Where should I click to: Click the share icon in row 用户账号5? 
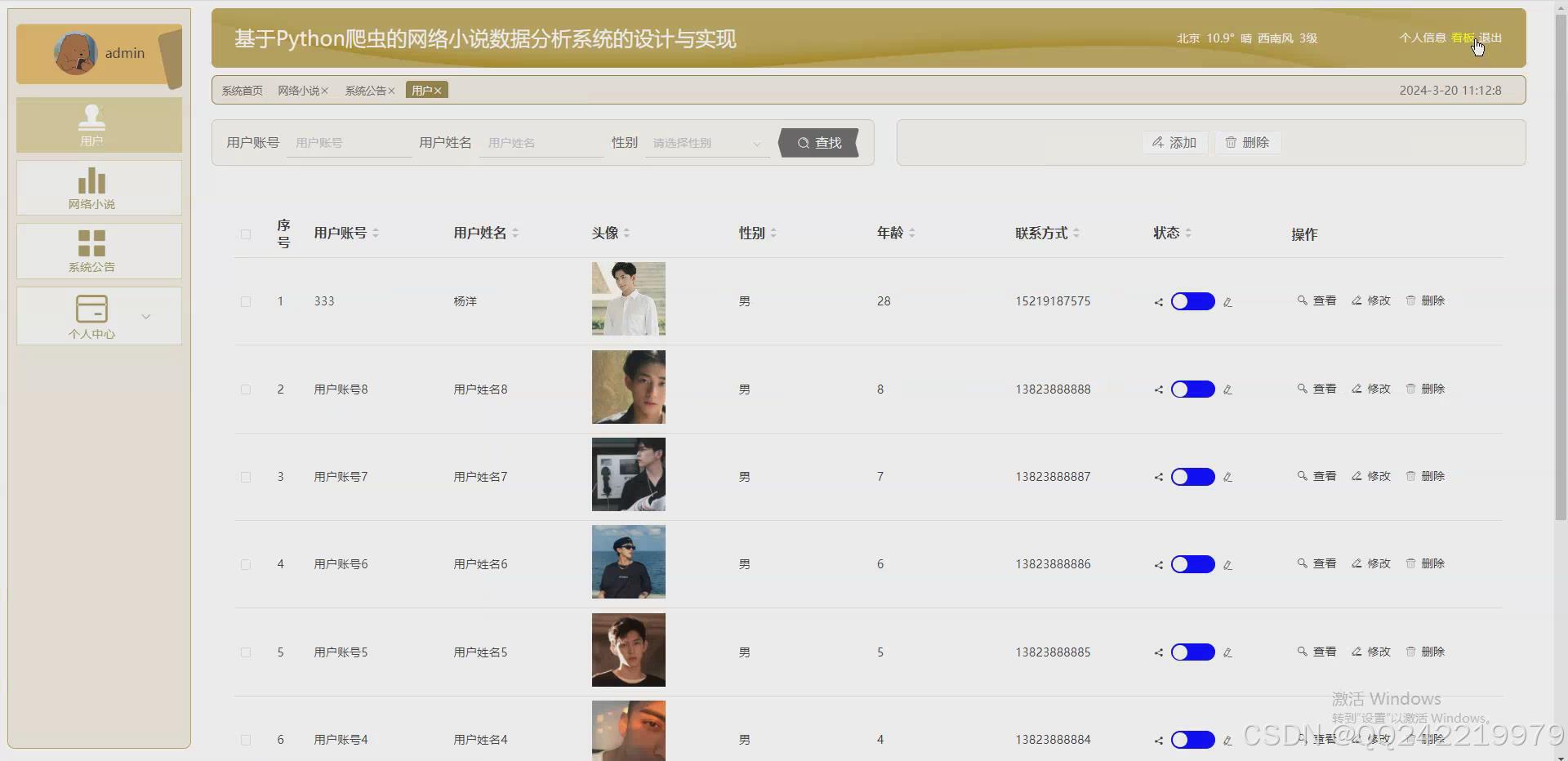pyautogui.click(x=1158, y=652)
